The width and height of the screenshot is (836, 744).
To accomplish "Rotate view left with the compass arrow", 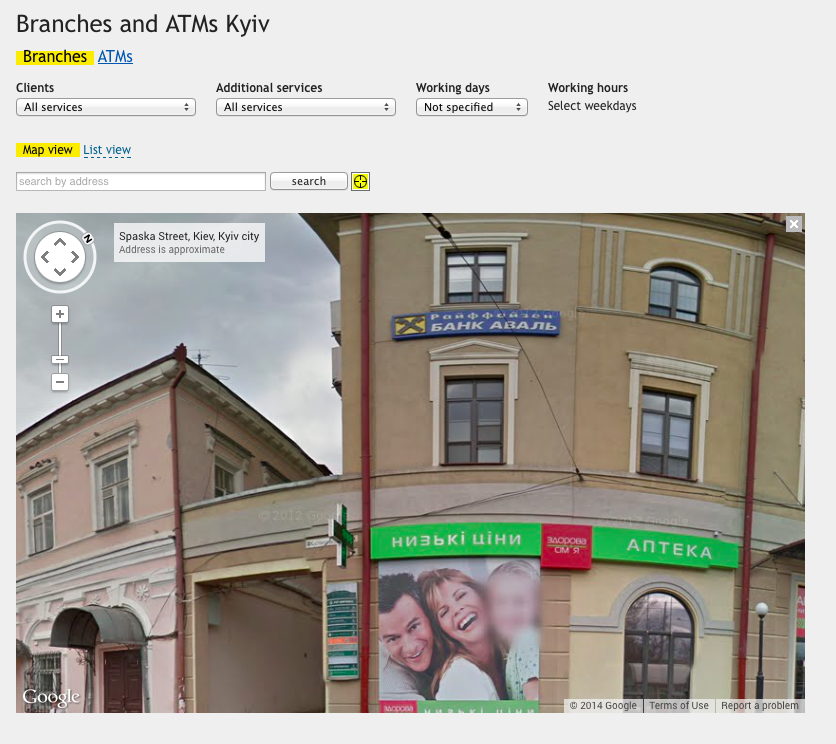I will click(44, 258).
